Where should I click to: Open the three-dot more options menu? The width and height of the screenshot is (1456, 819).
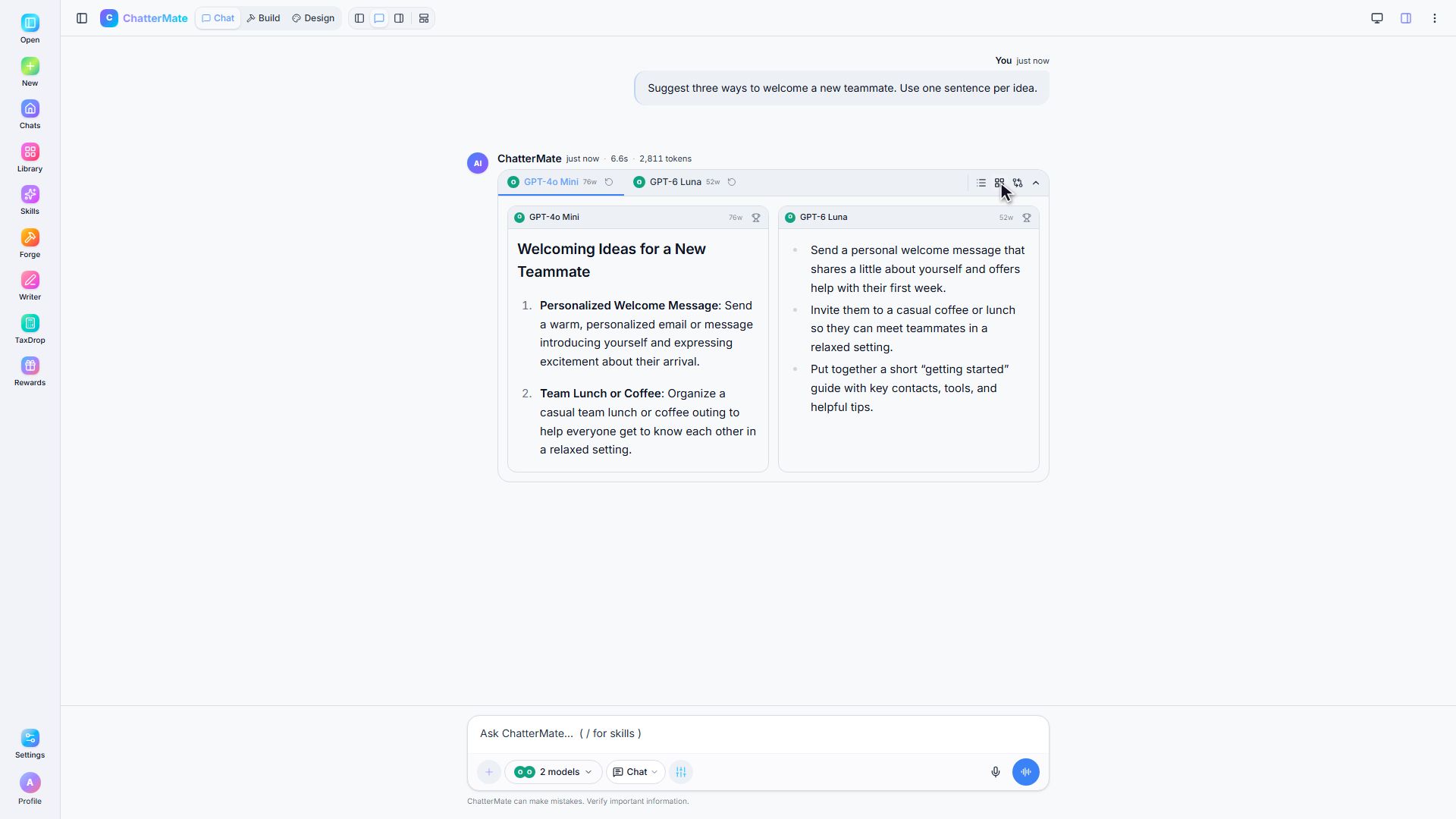point(1435,18)
